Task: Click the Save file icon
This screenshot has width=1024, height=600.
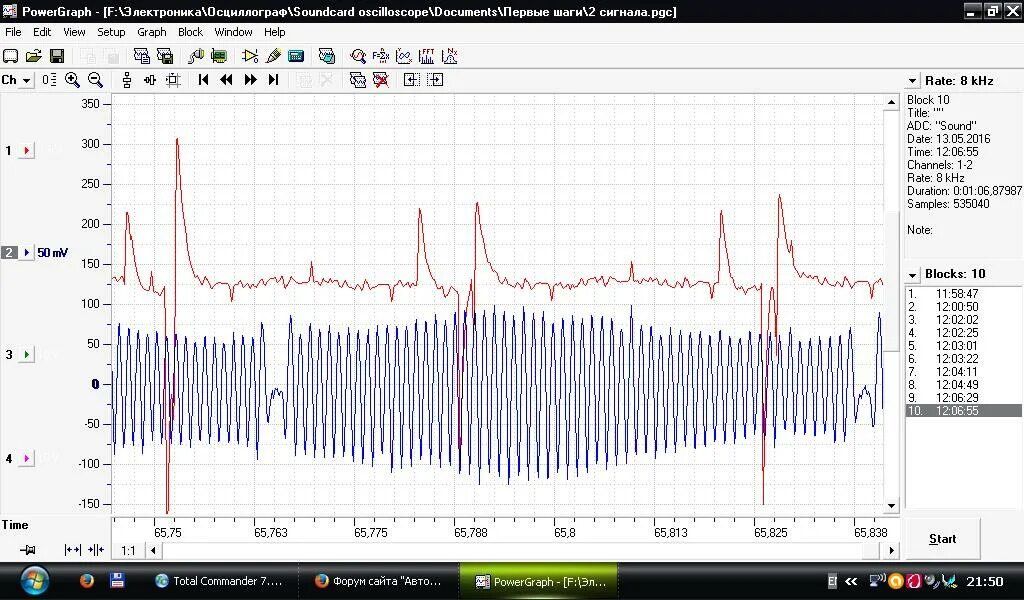Action: [x=58, y=56]
